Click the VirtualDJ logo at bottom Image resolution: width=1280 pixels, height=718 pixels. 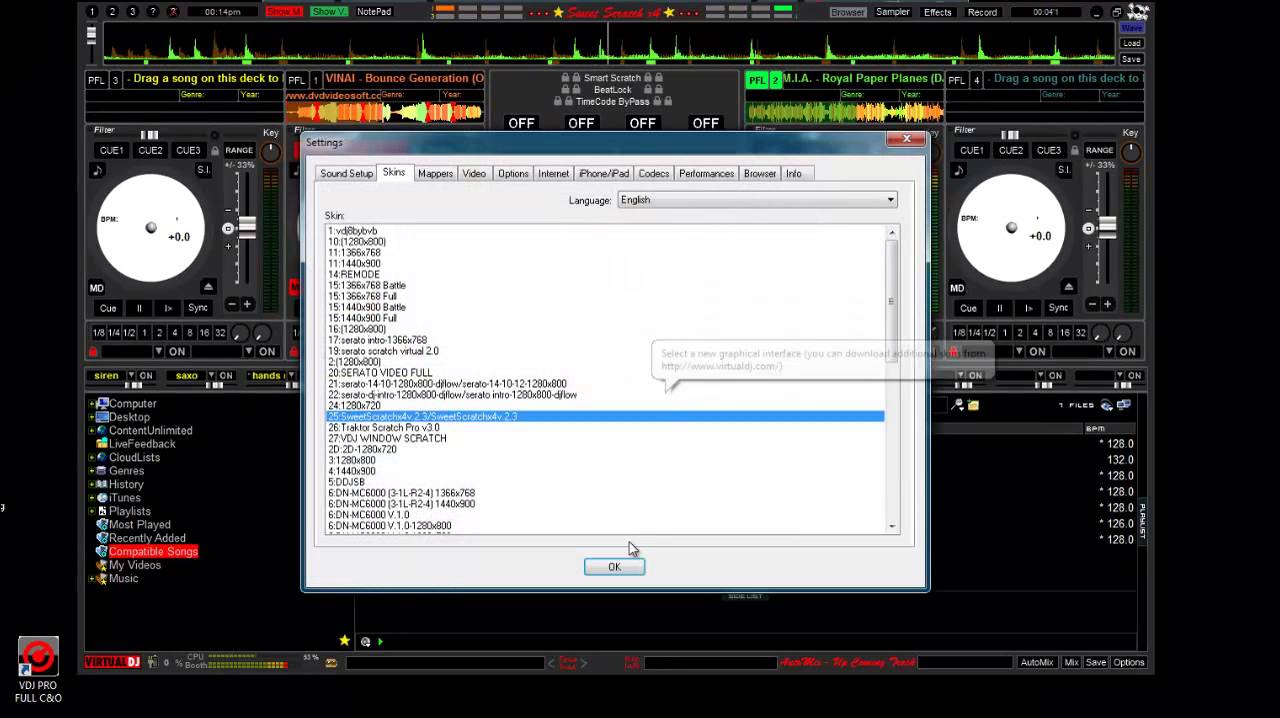(x=113, y=662)
